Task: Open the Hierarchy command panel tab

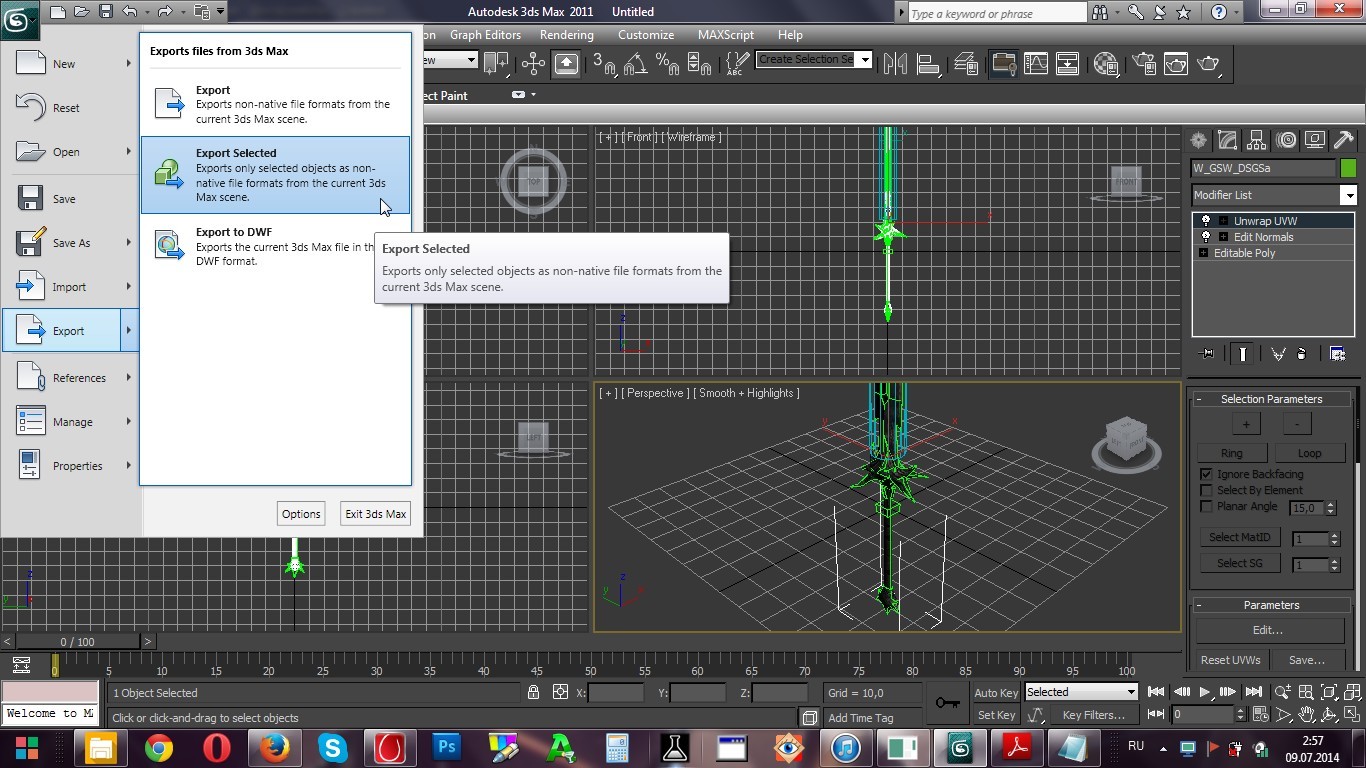Action: pyautogui.click(x=1257, y=140)
